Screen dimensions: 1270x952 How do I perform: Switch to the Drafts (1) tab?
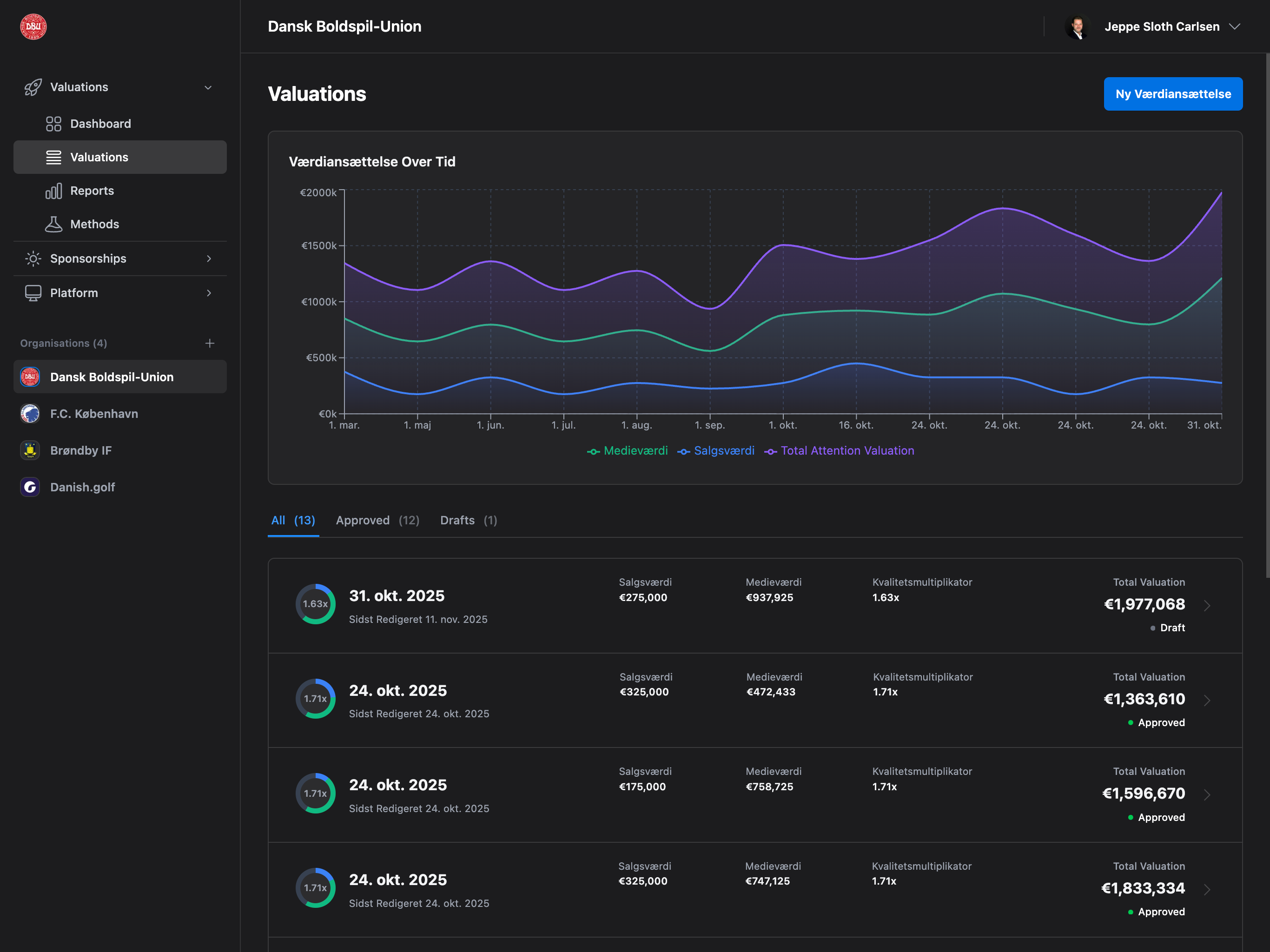coord(468,520)
